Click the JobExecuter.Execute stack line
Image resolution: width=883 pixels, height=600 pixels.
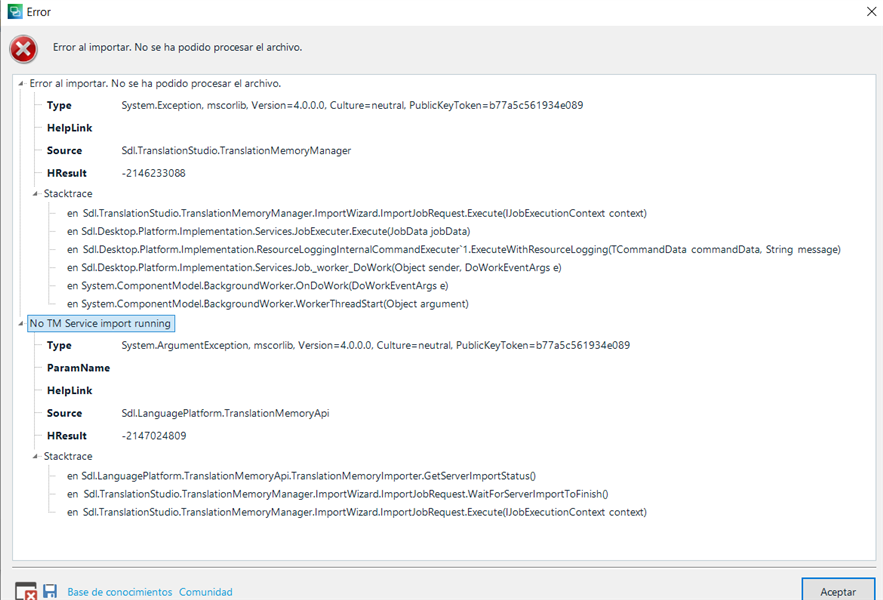(x=269, y=232)
